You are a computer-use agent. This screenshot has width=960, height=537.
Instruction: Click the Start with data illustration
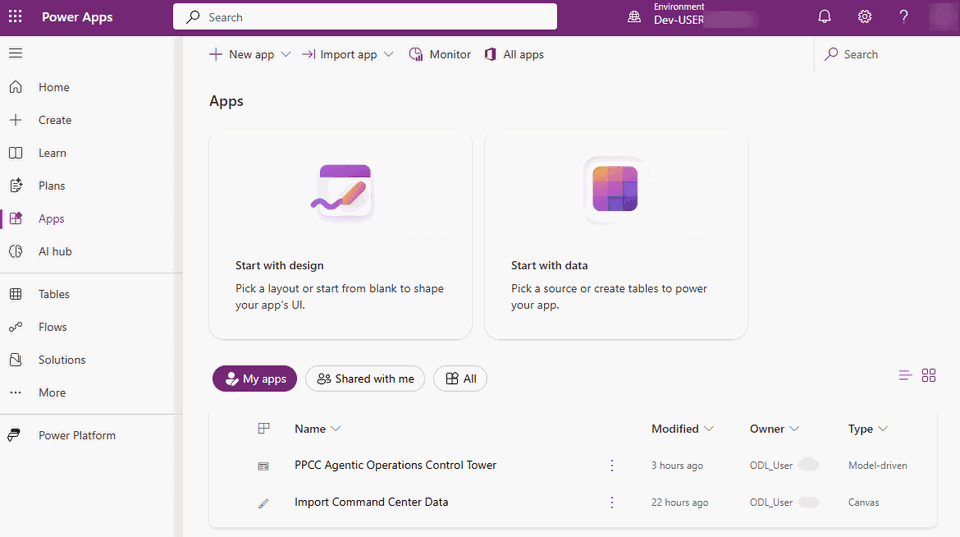click(615, 189)
